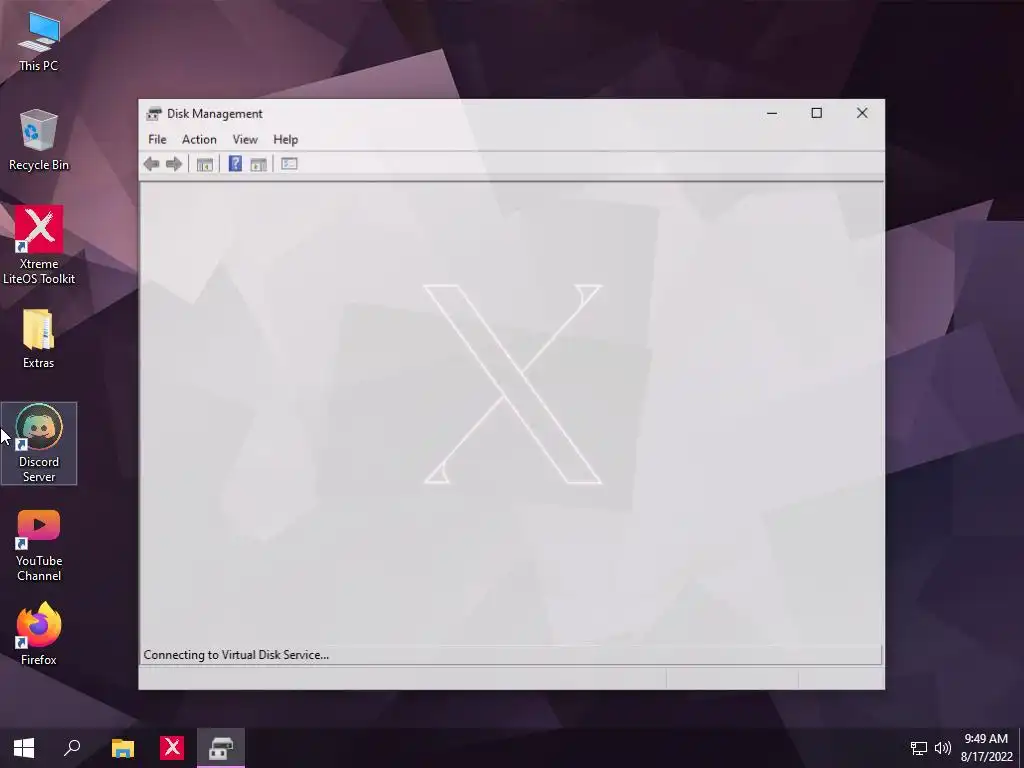Click the Forward arrow in Disk Management toolbar
This screenshot has width=1024, height=768.
tap(174, 164)
